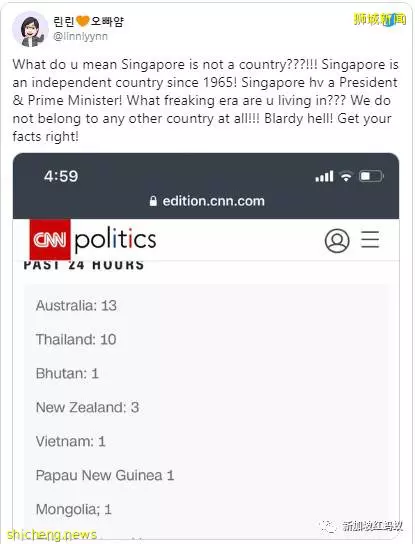Screen dimensions: 415x544
Task: Click the 4:59 clock in status bar
Action: pyautogui.click(x=61, y=176)
